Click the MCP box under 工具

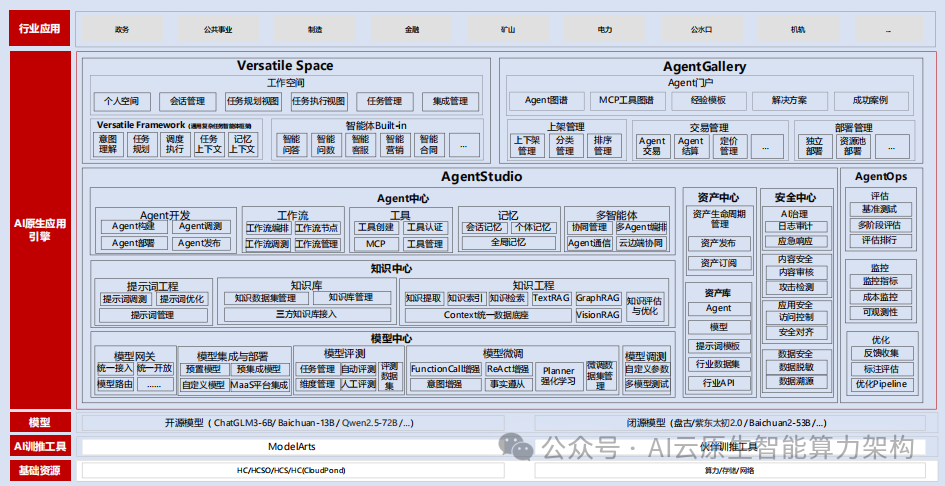[x=376, y=244]
